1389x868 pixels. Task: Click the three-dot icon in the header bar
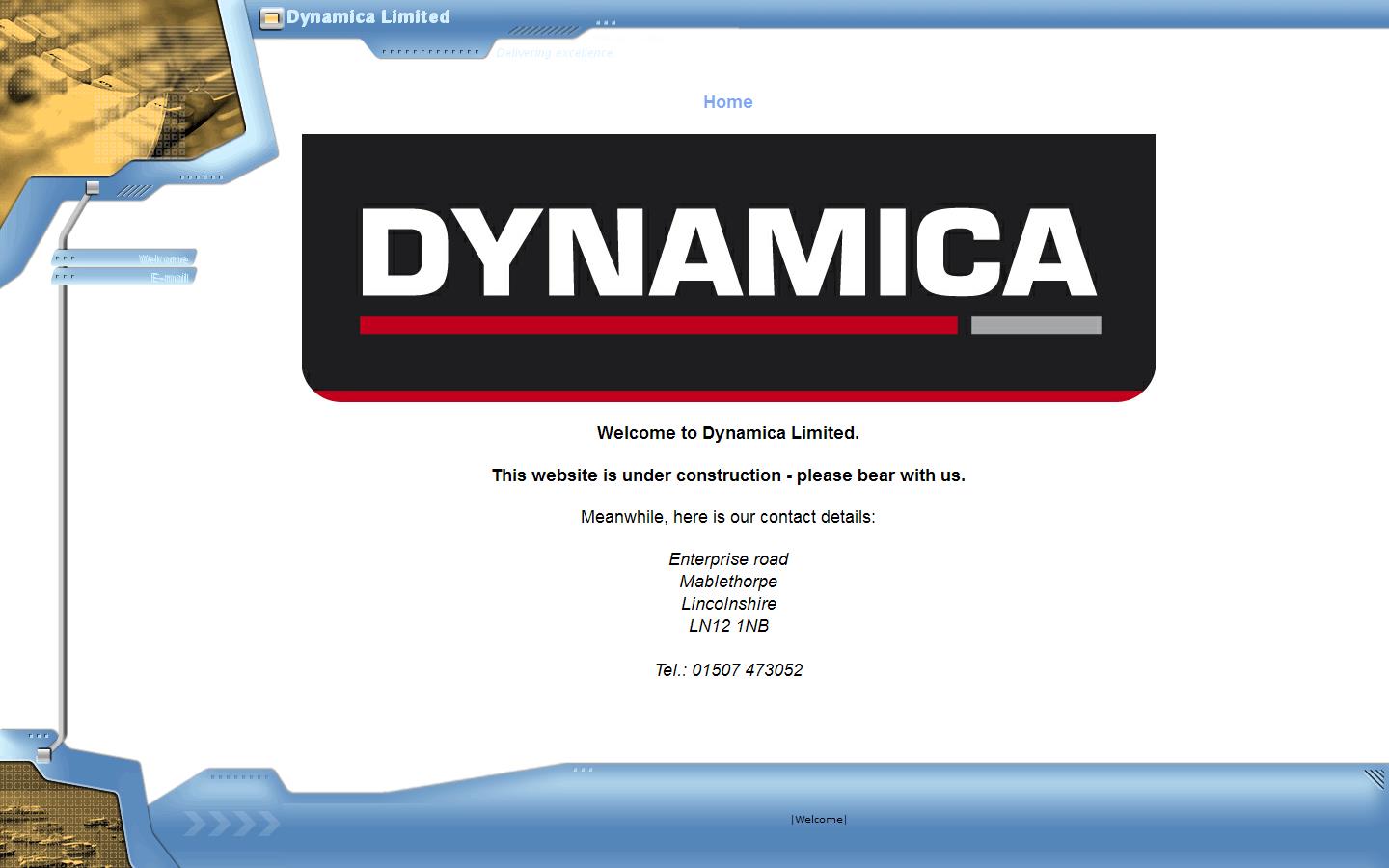(604, 20)
